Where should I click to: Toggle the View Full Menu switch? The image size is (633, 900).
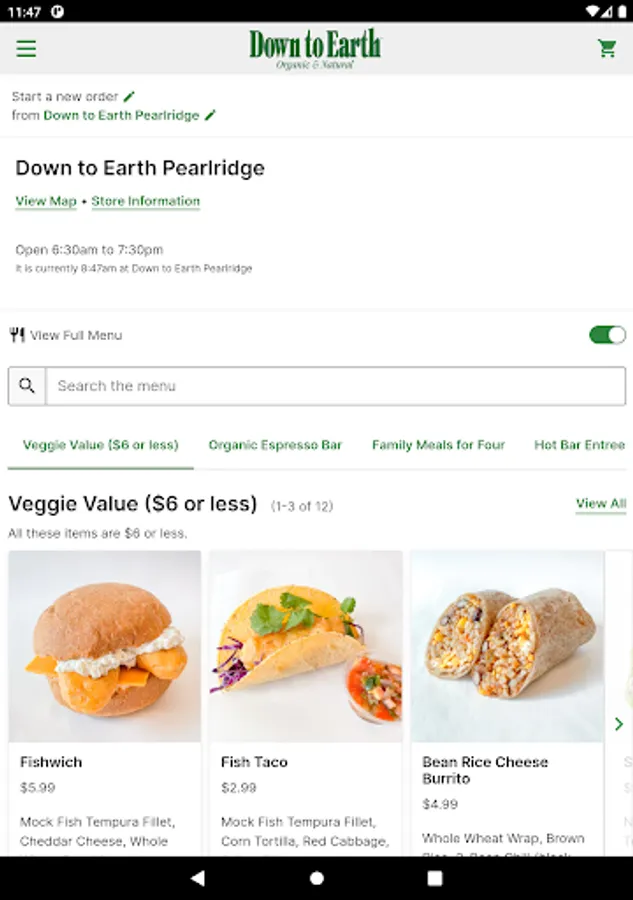click(x=607, y=334)
